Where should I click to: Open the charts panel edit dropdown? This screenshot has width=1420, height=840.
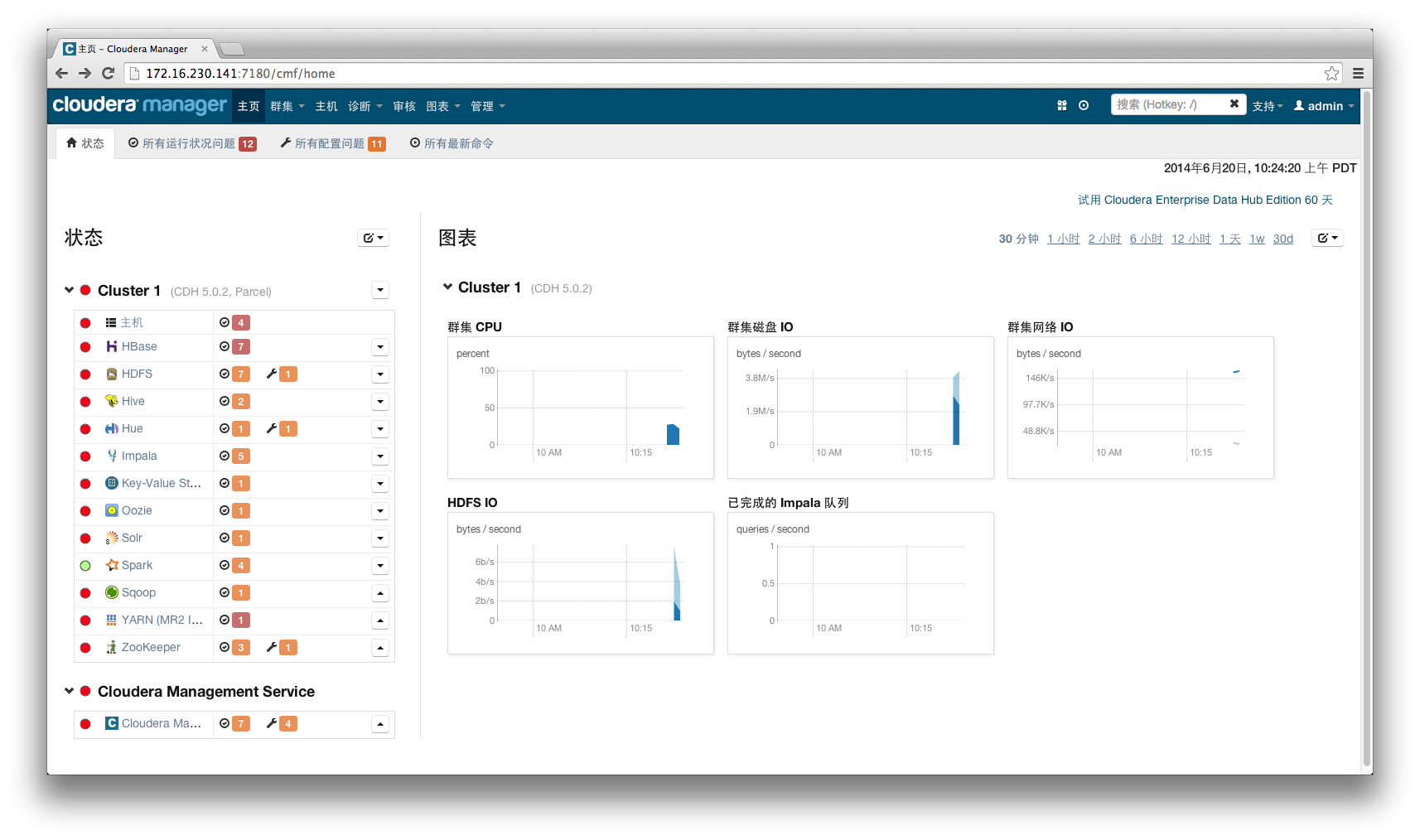1327,238
